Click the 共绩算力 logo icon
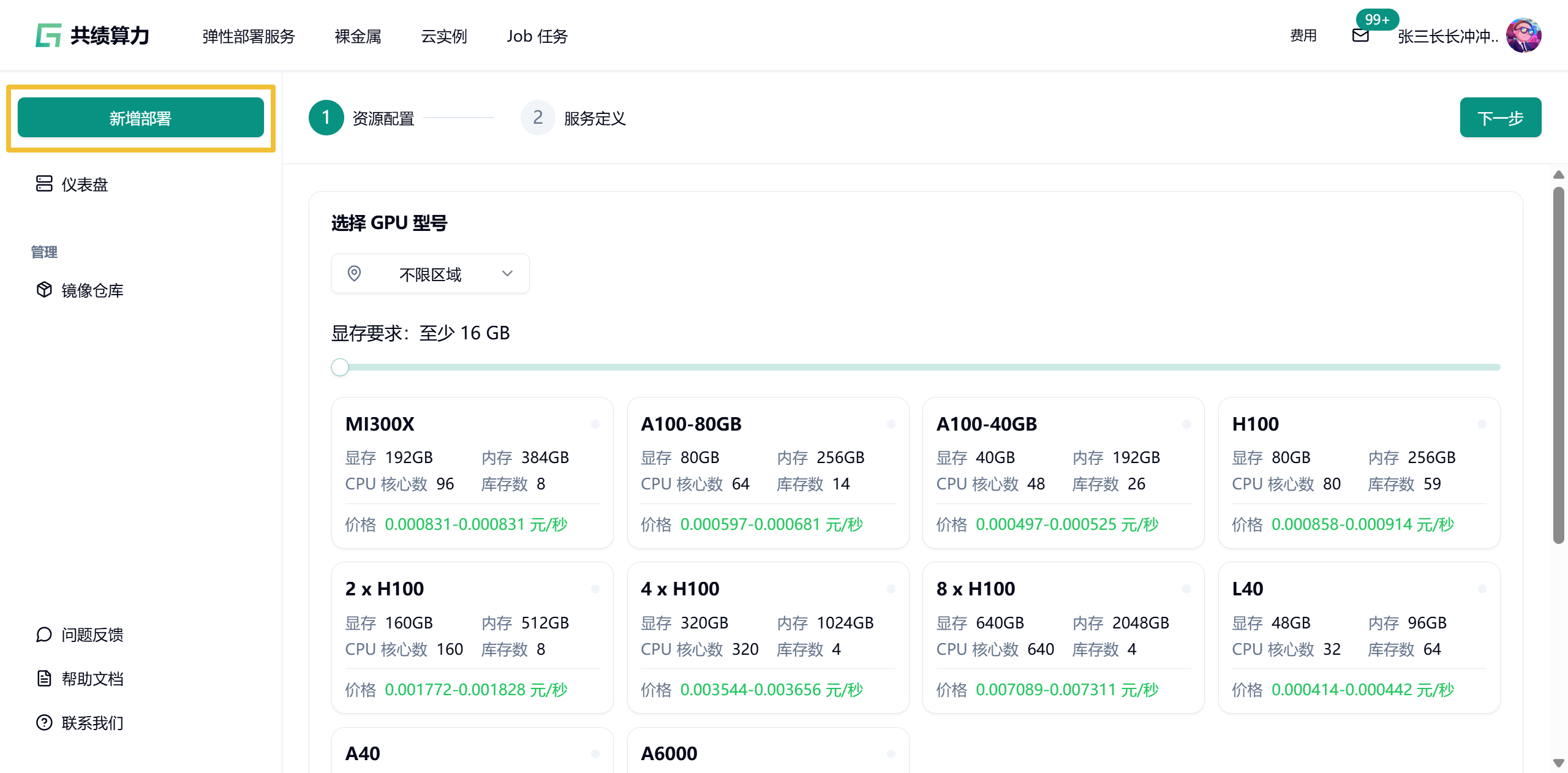 pyautogui.click(x=48, y=36)
